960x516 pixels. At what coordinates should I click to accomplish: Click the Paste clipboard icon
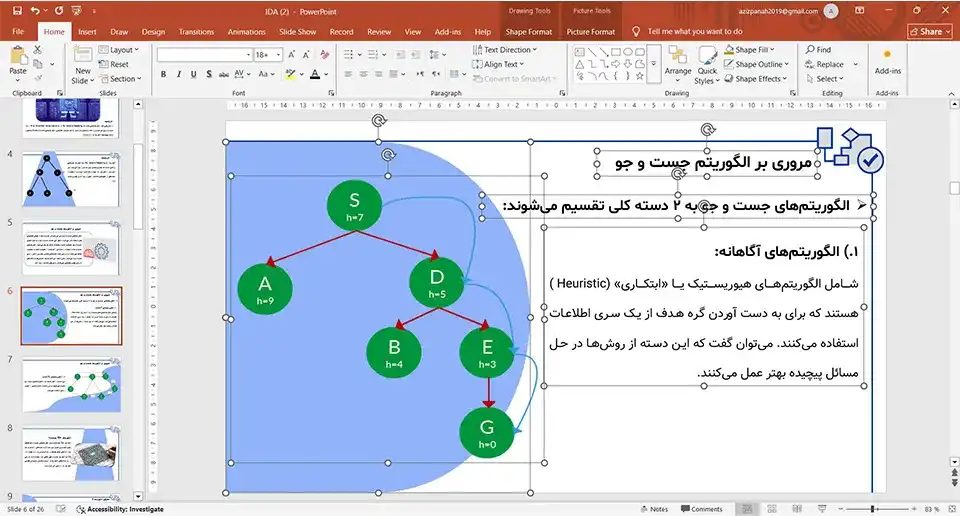pyautogui.click(x=18, y=56)
